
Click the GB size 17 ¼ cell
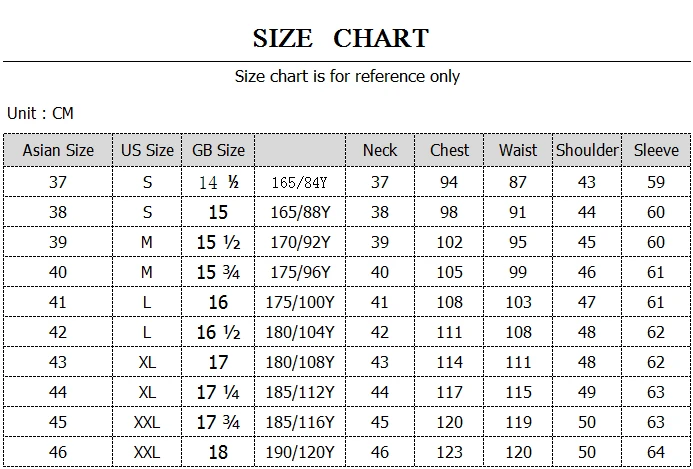218,392
